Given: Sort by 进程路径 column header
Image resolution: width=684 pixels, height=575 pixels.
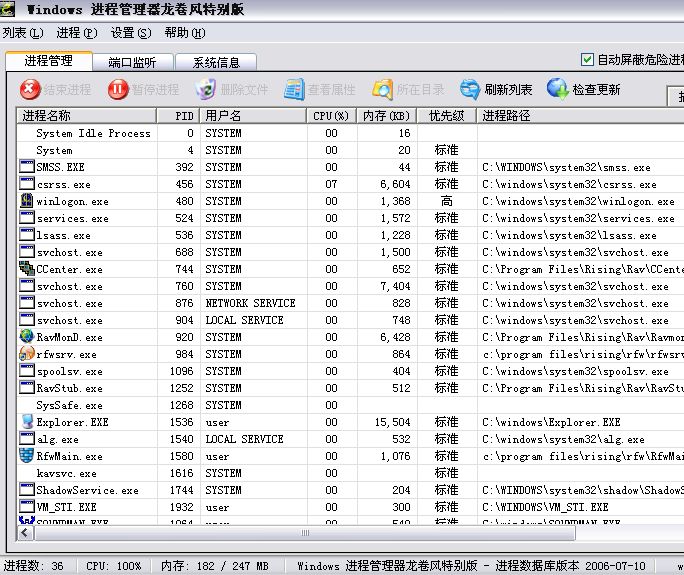Looking at the screenshot, I should [x=580, y=116].
